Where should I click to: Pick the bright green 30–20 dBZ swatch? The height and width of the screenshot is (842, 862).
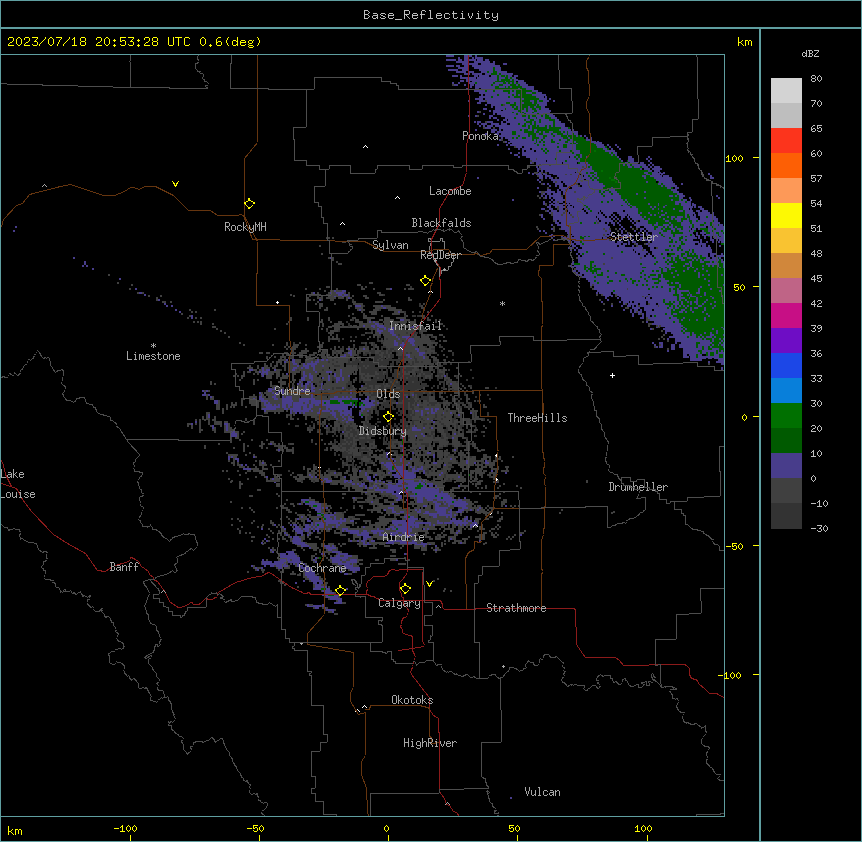pos(786,416)
